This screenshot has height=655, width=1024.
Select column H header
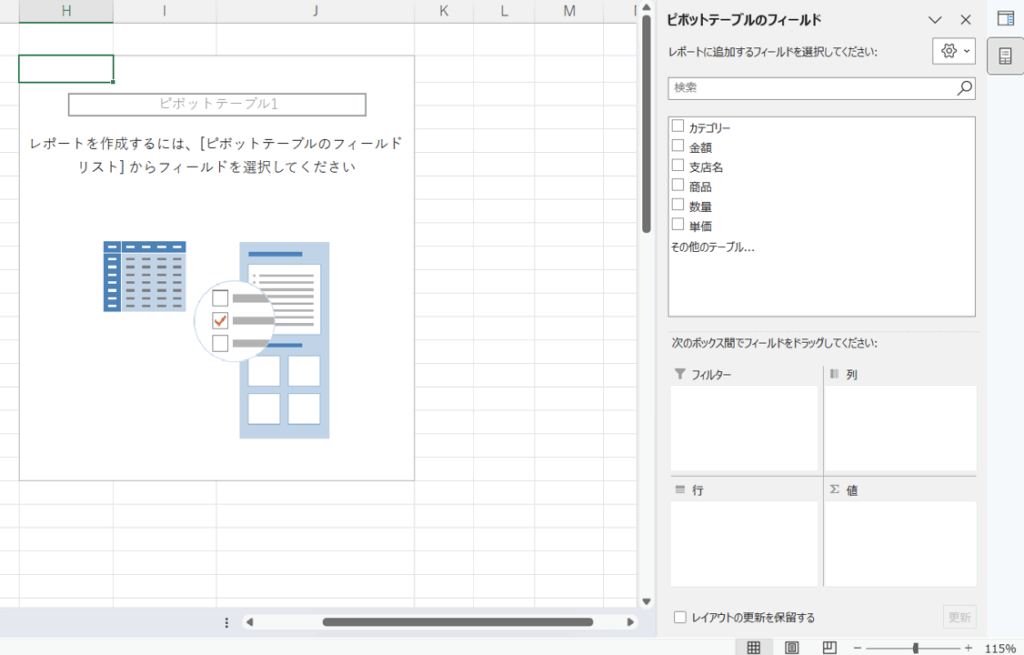click(x=66, y=11)
